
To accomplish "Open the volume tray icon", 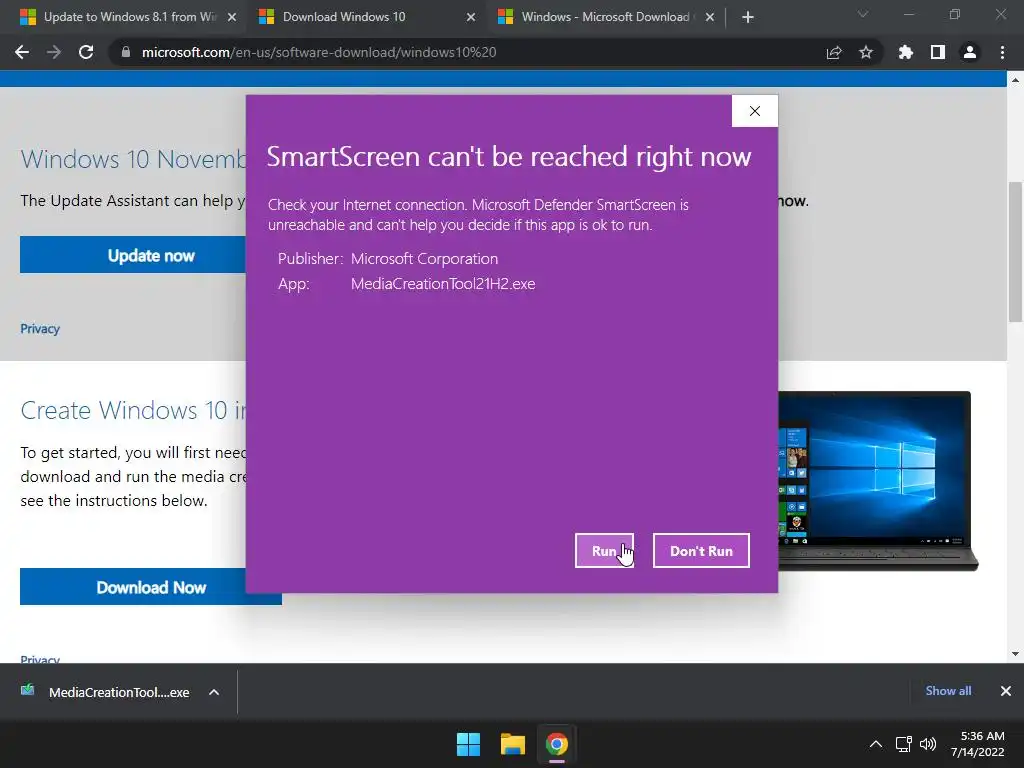I will (x=927, y=744).
